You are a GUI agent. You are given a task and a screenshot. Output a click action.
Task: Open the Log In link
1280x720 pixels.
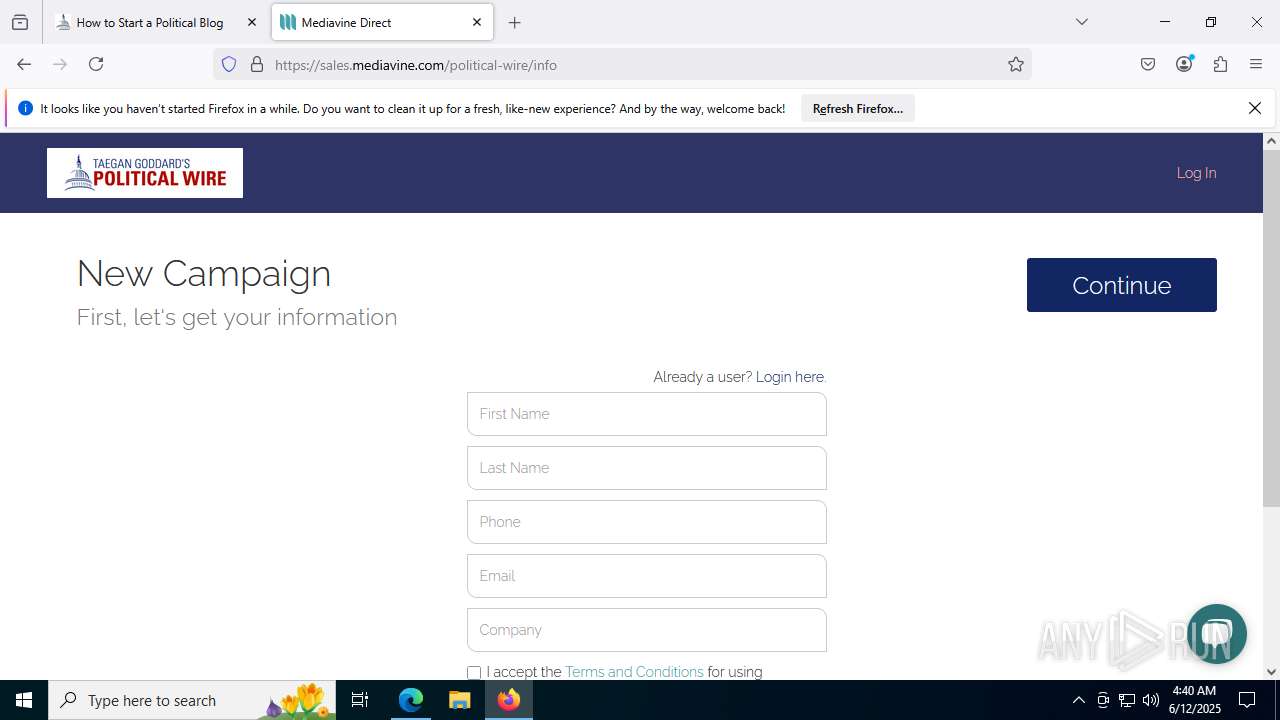pyautogui.click(x=1196, y=173)
